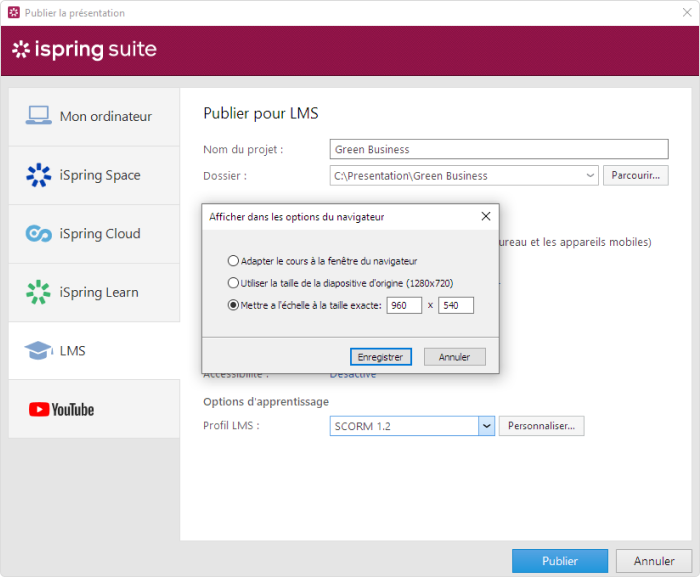Screen dimensions: 700x577
Task: Click the ispring suite logo in header
Action: pyautogui.click(x=84, y=49)
